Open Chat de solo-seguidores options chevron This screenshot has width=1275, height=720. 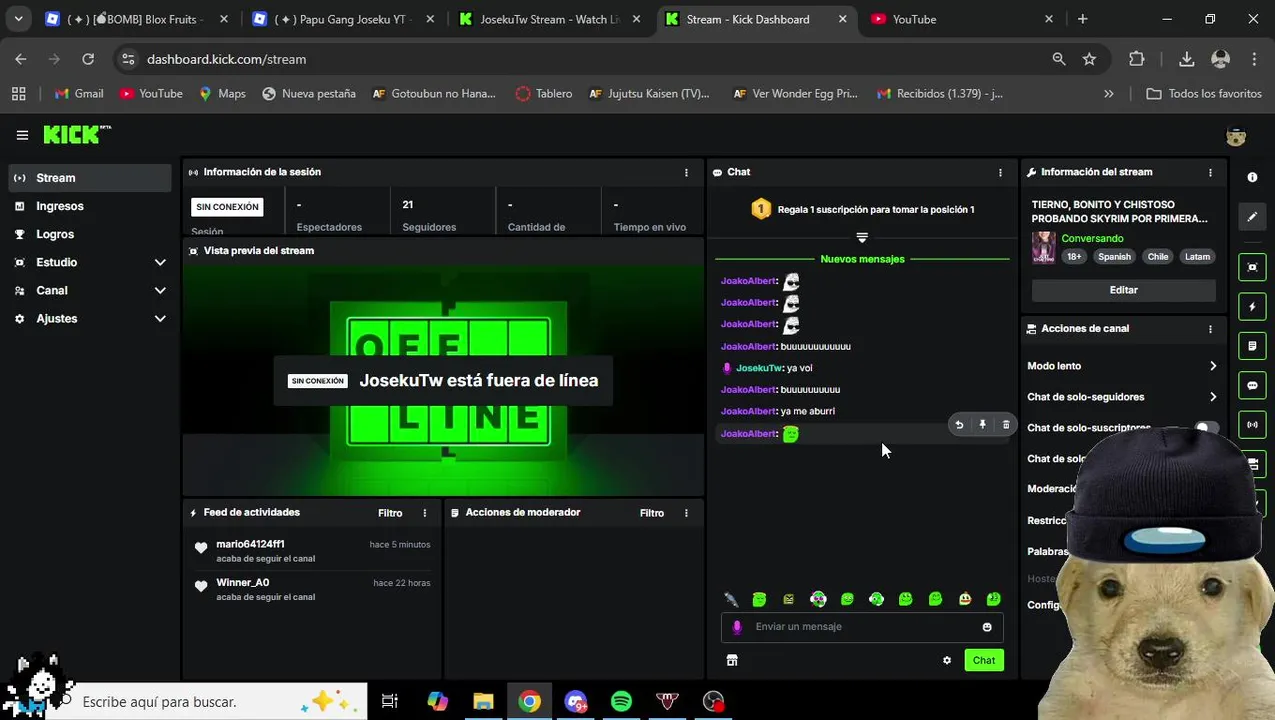[x=1213, y=397]
